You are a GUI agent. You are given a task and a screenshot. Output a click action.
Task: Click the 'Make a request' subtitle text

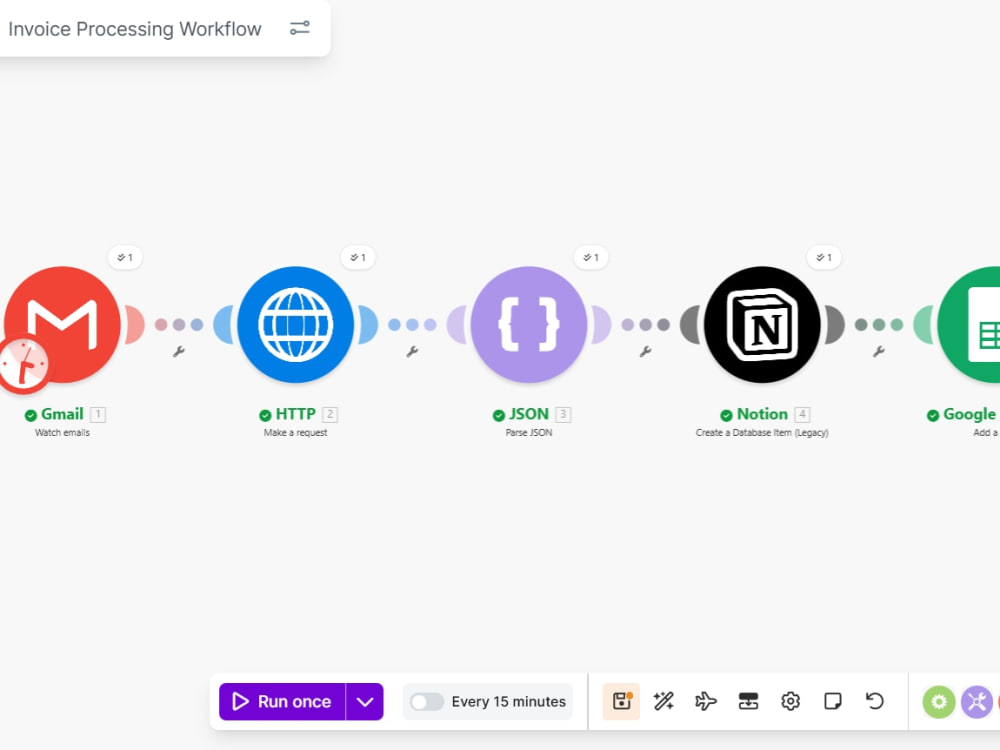click(295, 432)
